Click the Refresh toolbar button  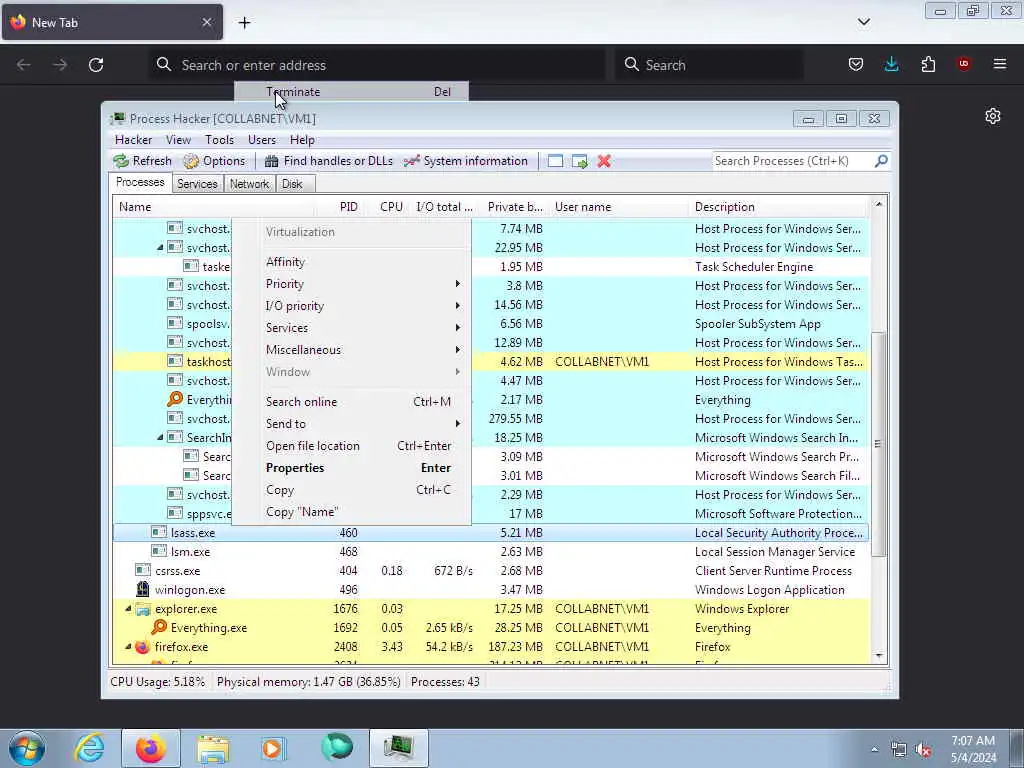pyautogui.click(x=142, y=161)
